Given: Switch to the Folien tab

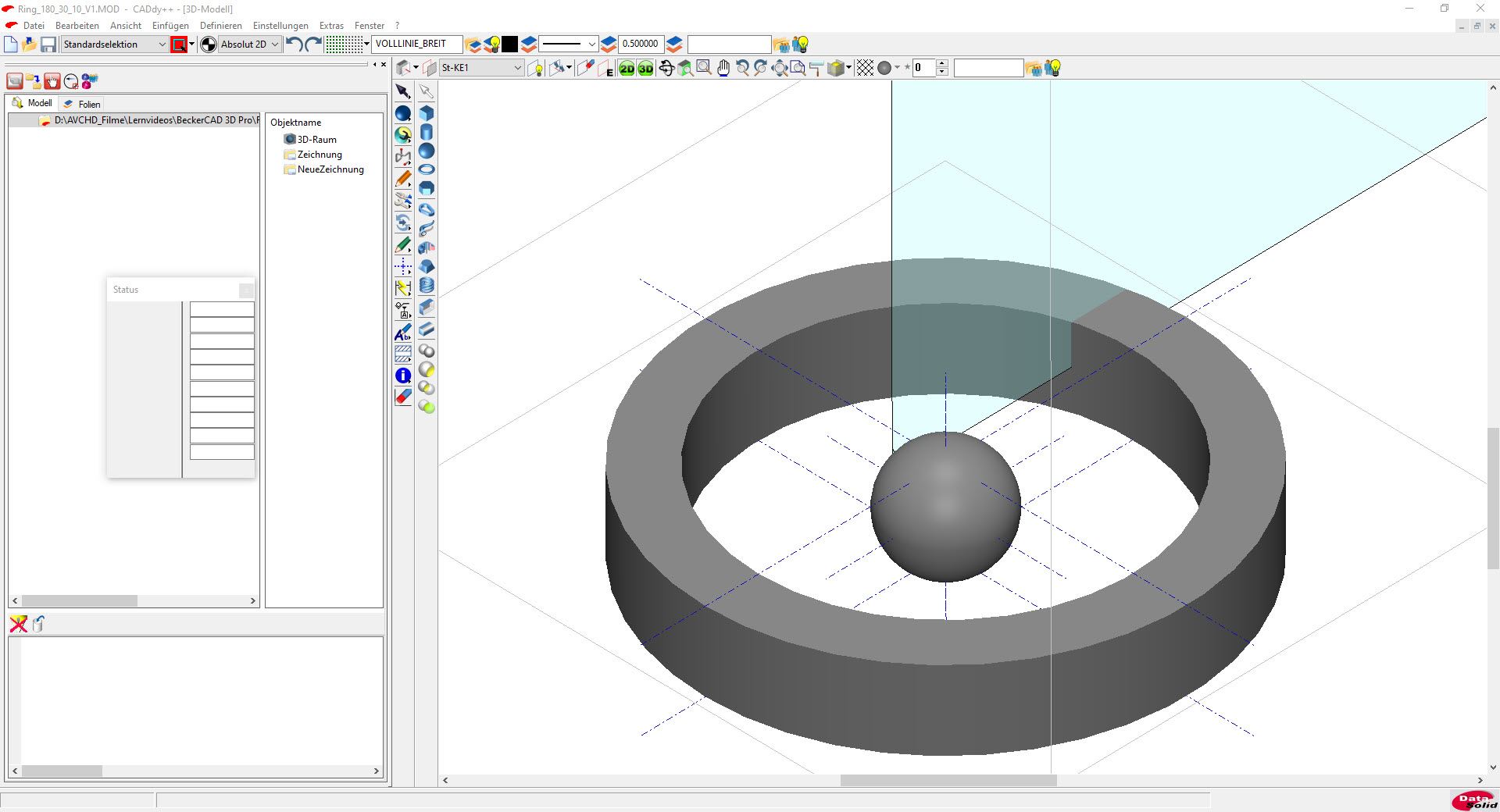Looking at the screenshot, I should pyautogui.click(x=83, y=104).
